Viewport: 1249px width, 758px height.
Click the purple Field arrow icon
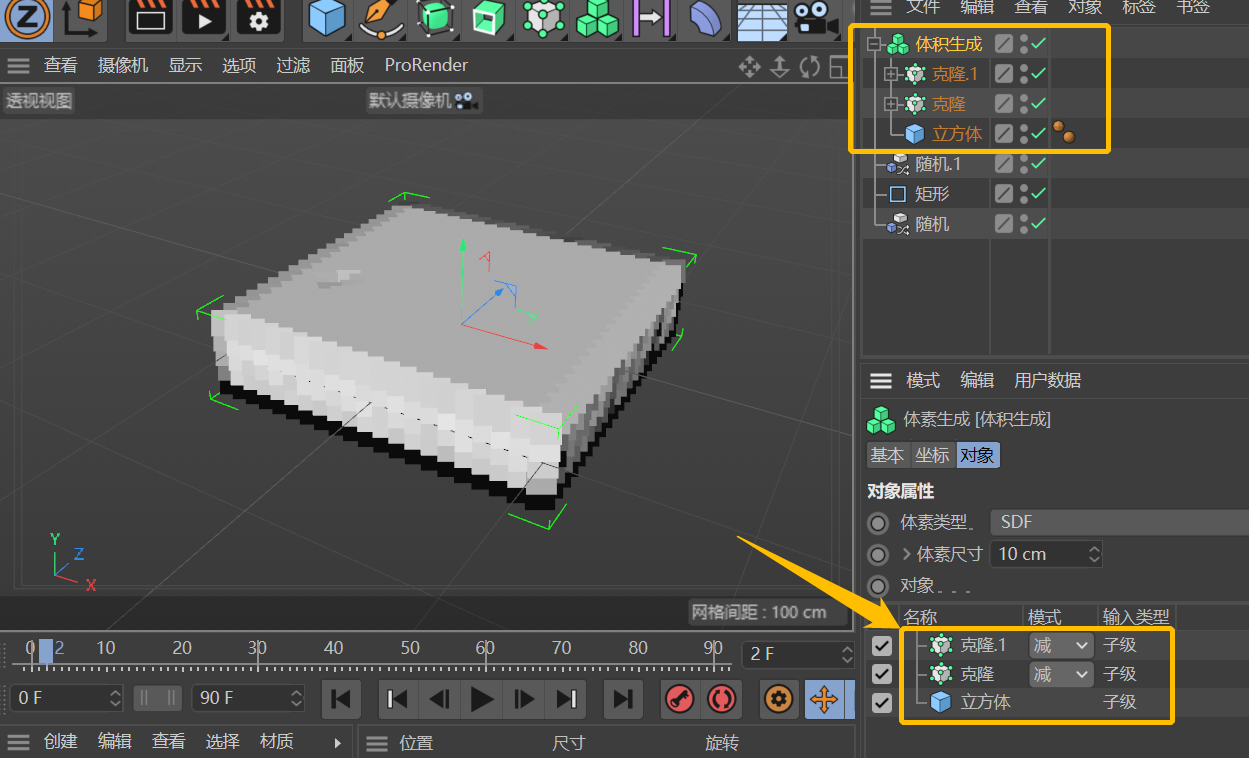pyautogui.click(x=651, y=18)
